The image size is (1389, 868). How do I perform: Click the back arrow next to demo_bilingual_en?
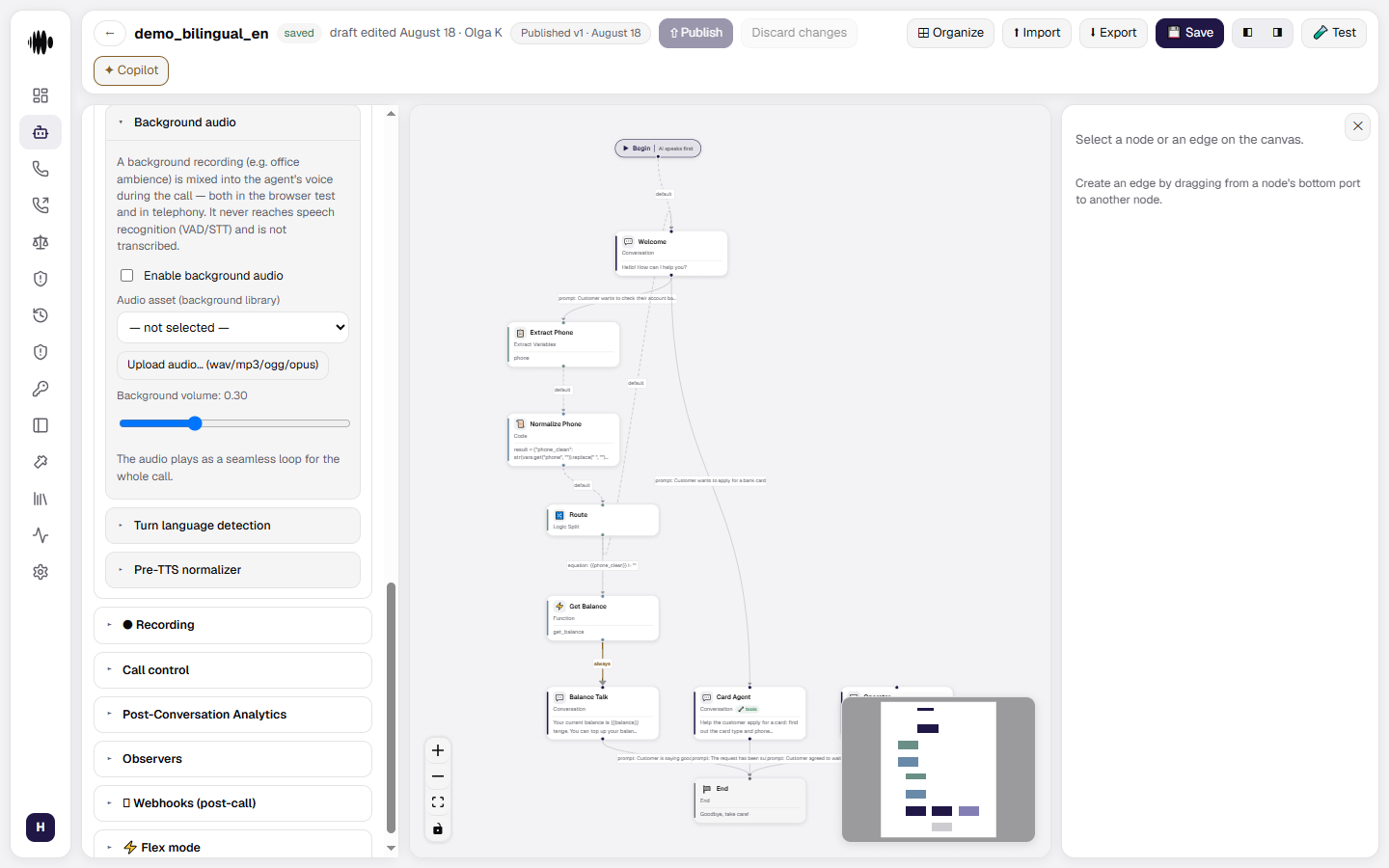[x=110, y=33]
